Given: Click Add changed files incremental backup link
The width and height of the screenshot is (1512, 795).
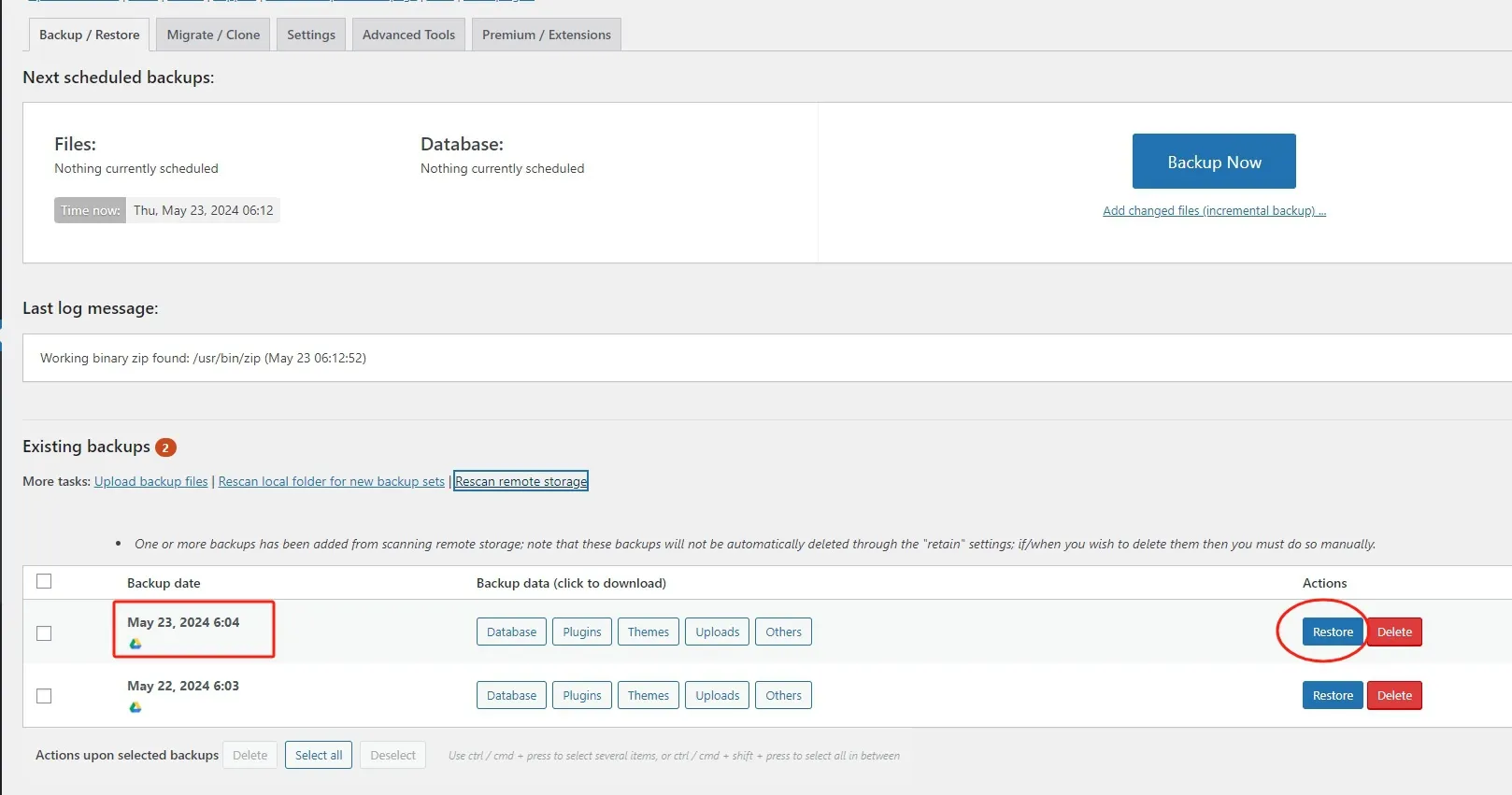Looking at the screenshot, I should (x=1214, y=211).
